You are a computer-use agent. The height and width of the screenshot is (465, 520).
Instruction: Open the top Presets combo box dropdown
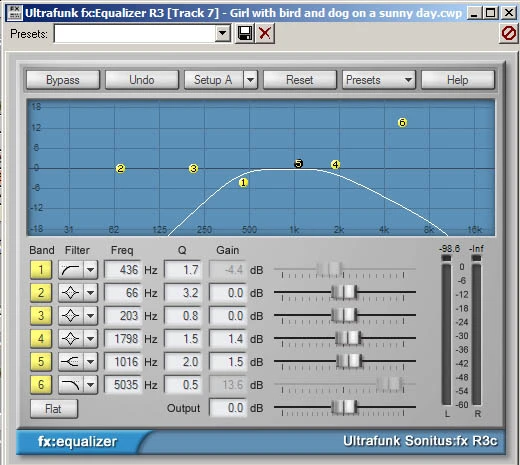coord(223,34)
